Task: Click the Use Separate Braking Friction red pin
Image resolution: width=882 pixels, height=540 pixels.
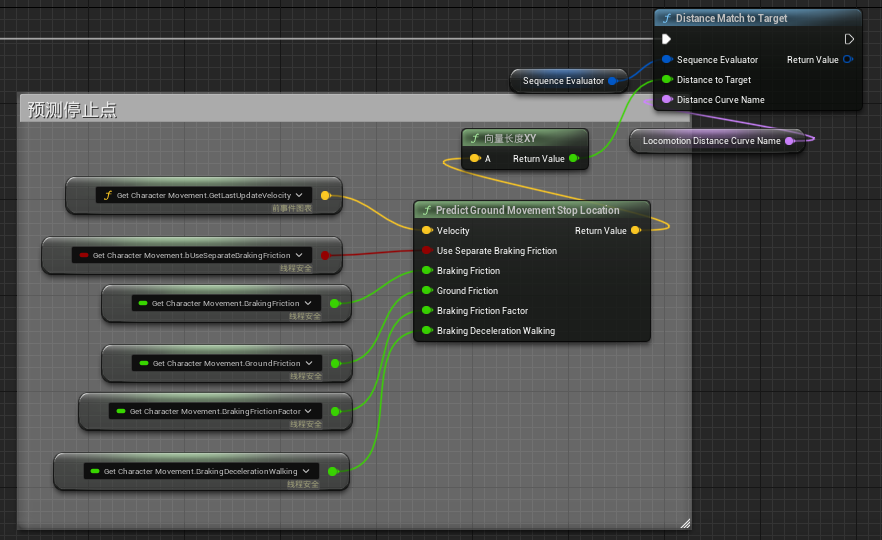Action: (427, 250)
